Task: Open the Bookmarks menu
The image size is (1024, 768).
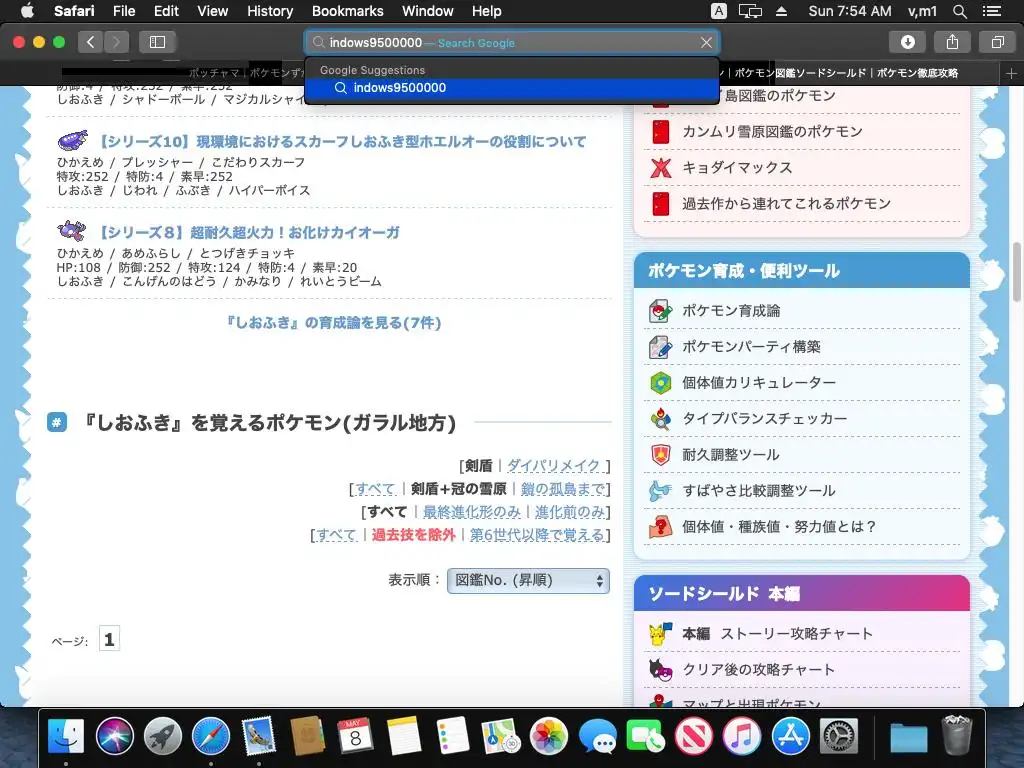Action: pos(347,11)
